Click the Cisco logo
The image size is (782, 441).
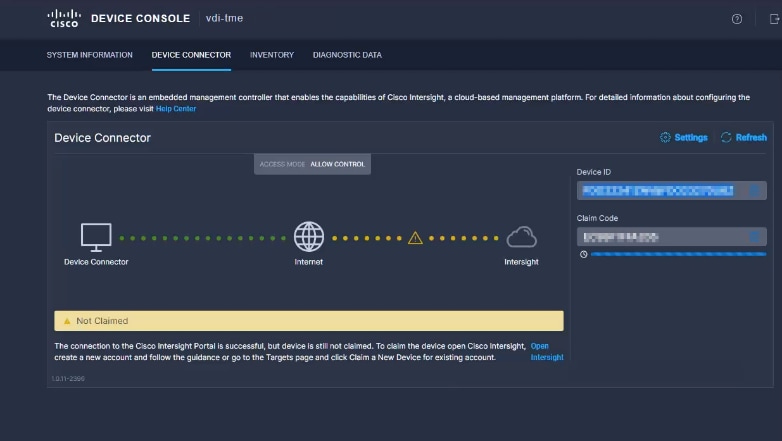(64, 18)
